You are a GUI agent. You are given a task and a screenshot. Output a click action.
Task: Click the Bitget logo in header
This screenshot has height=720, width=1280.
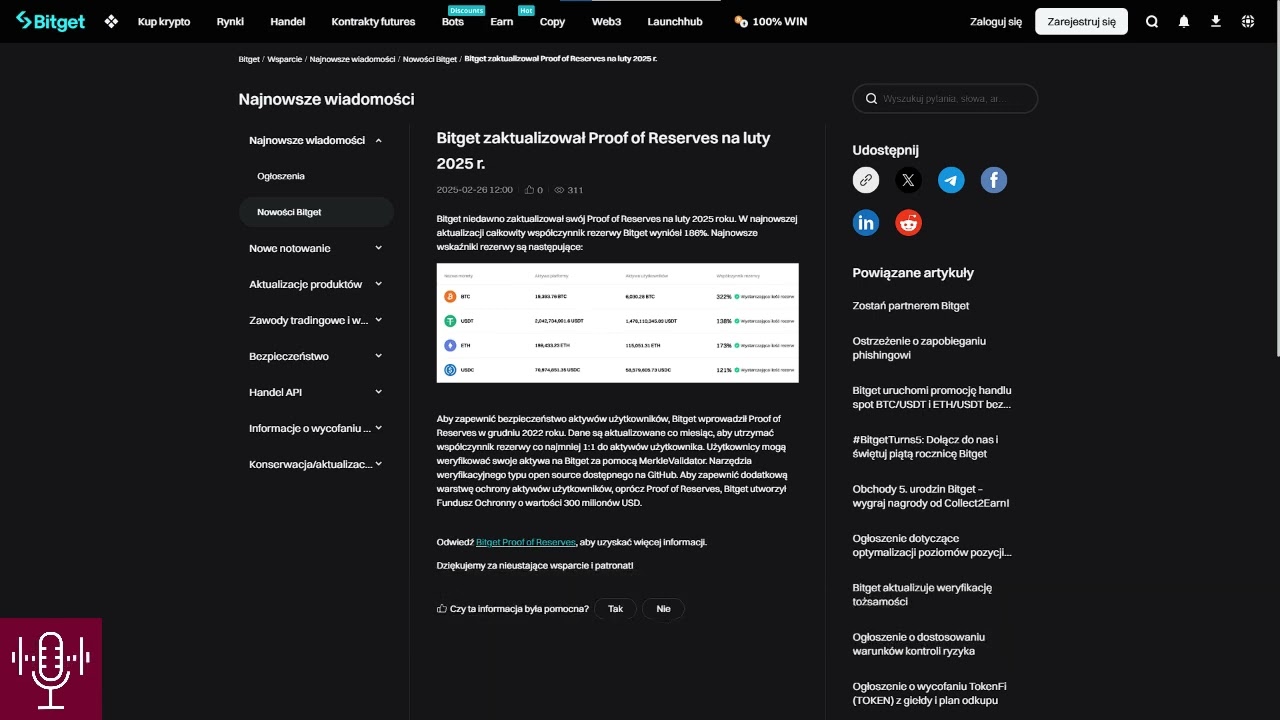point(50,21)
